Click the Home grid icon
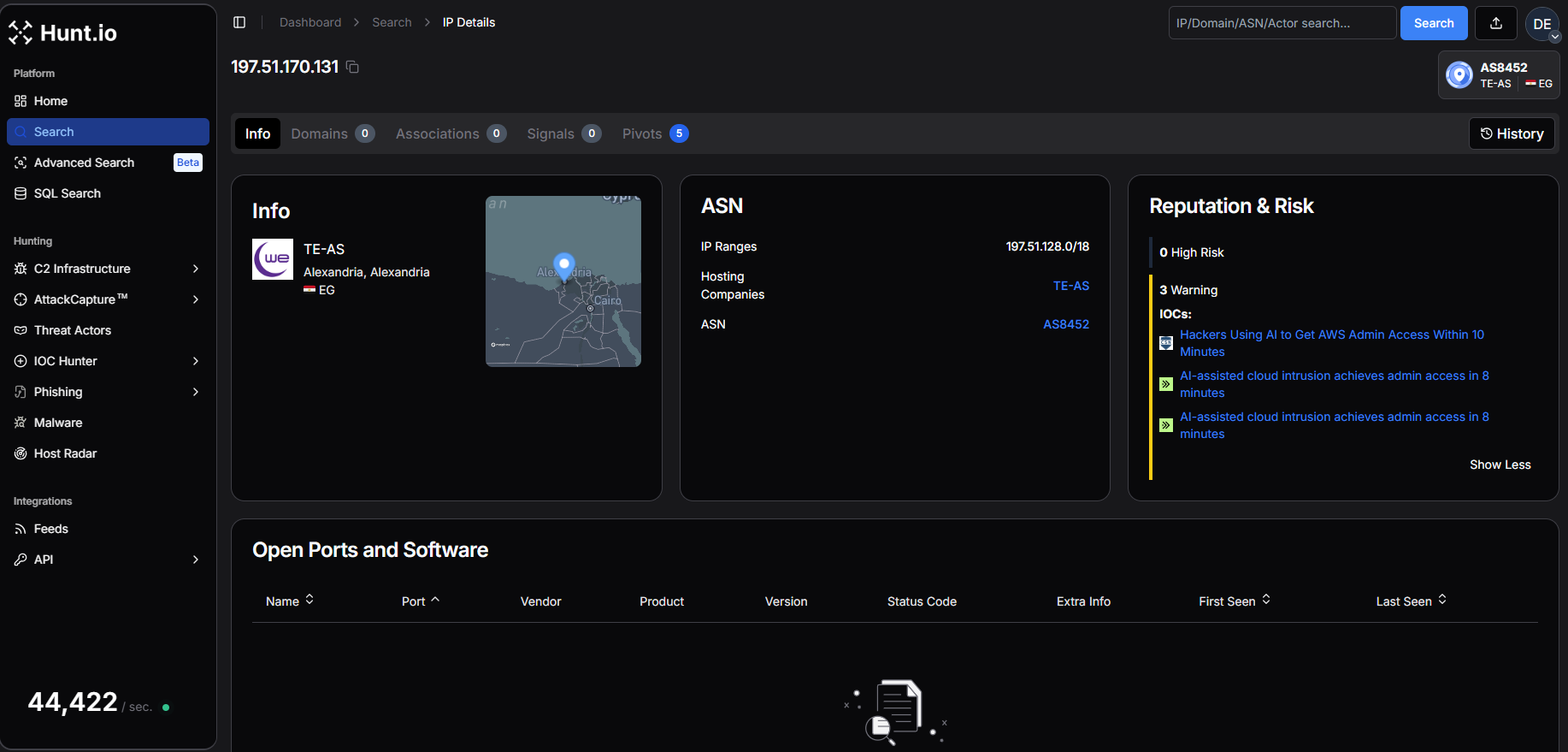1568x752 pixels. tap(21, 101)
